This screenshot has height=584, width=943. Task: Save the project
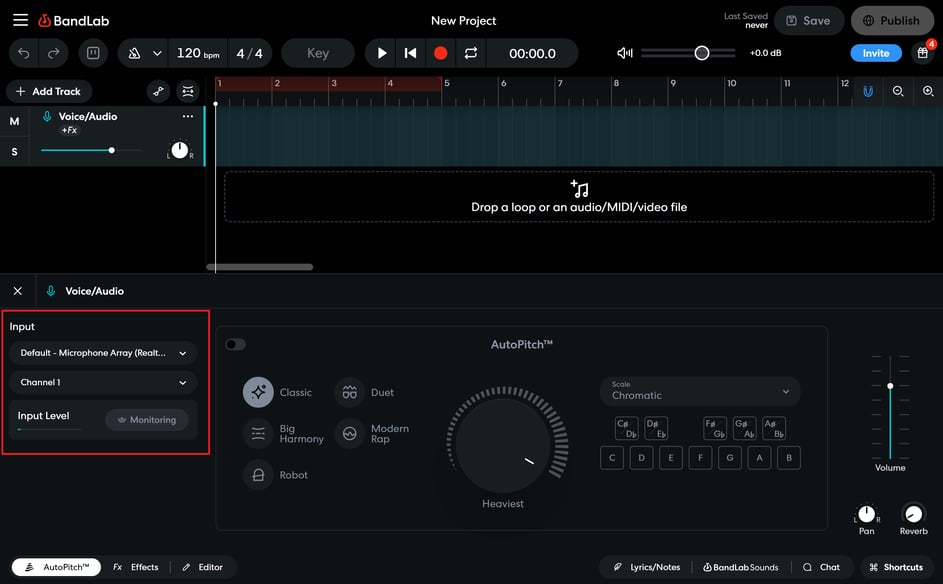[x=808, y=20]
